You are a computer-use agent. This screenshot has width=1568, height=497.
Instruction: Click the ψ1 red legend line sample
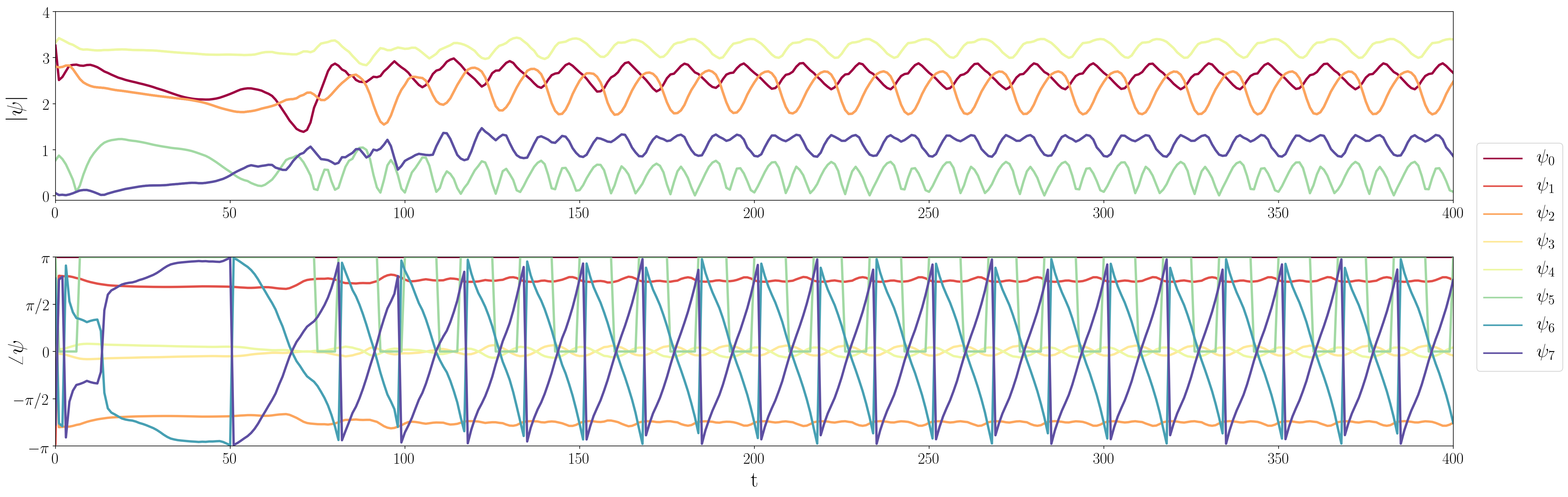[1502, 186]
